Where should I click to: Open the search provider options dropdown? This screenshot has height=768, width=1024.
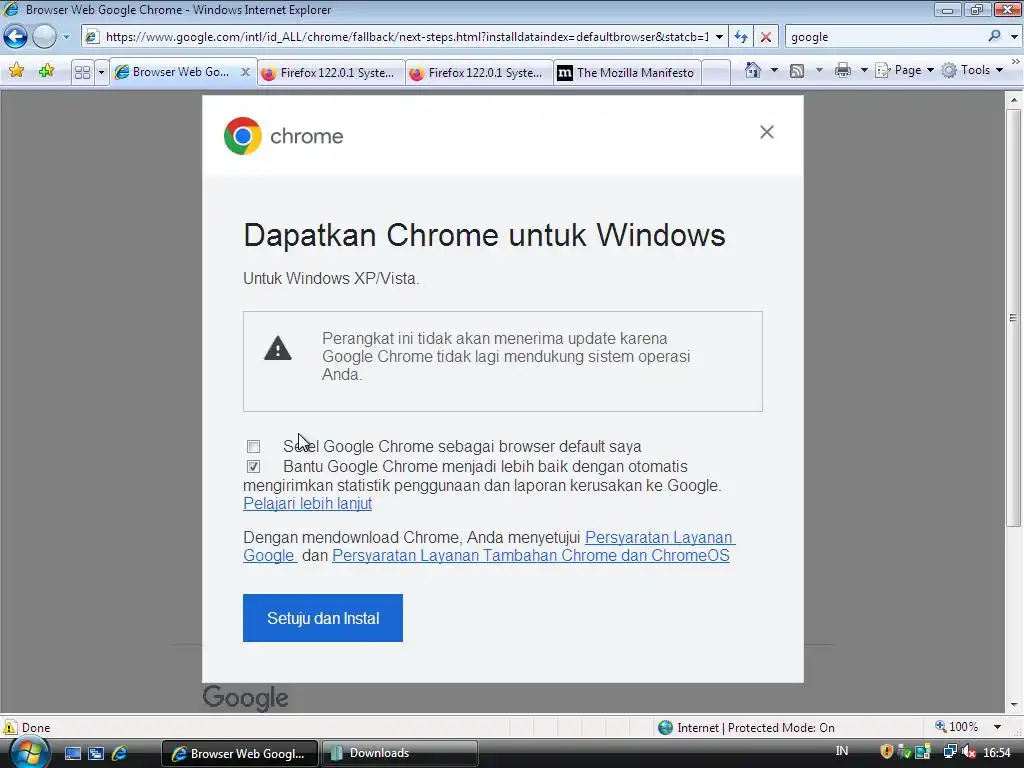click(1014, 37)
